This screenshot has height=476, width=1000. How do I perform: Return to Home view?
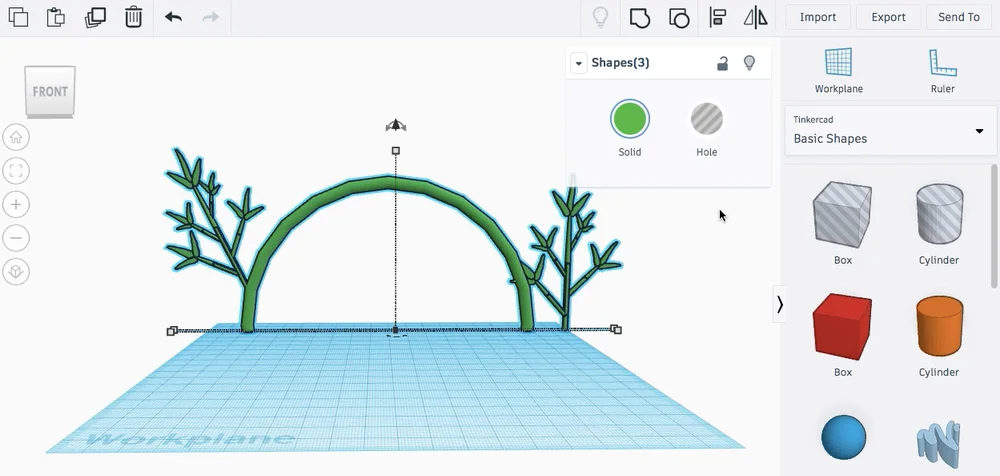click(x=16, y=137)
